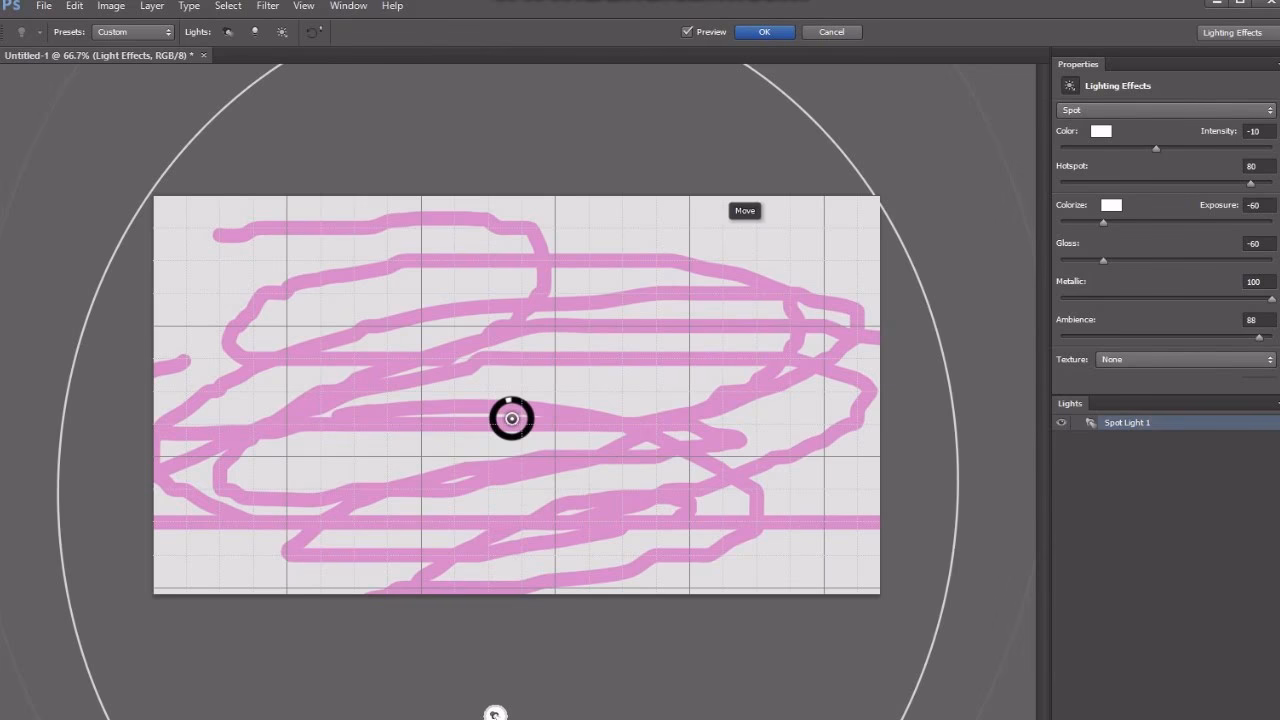The width and height of the screenshot is (1280, 720).
Task: Click the Spot Light 1 type icon
Action: (1090, 422)
